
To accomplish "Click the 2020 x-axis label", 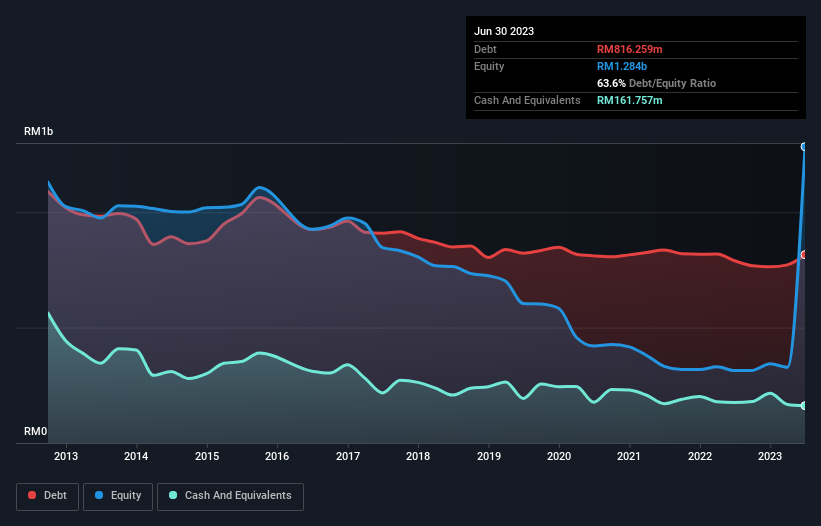I will [559, 456].
